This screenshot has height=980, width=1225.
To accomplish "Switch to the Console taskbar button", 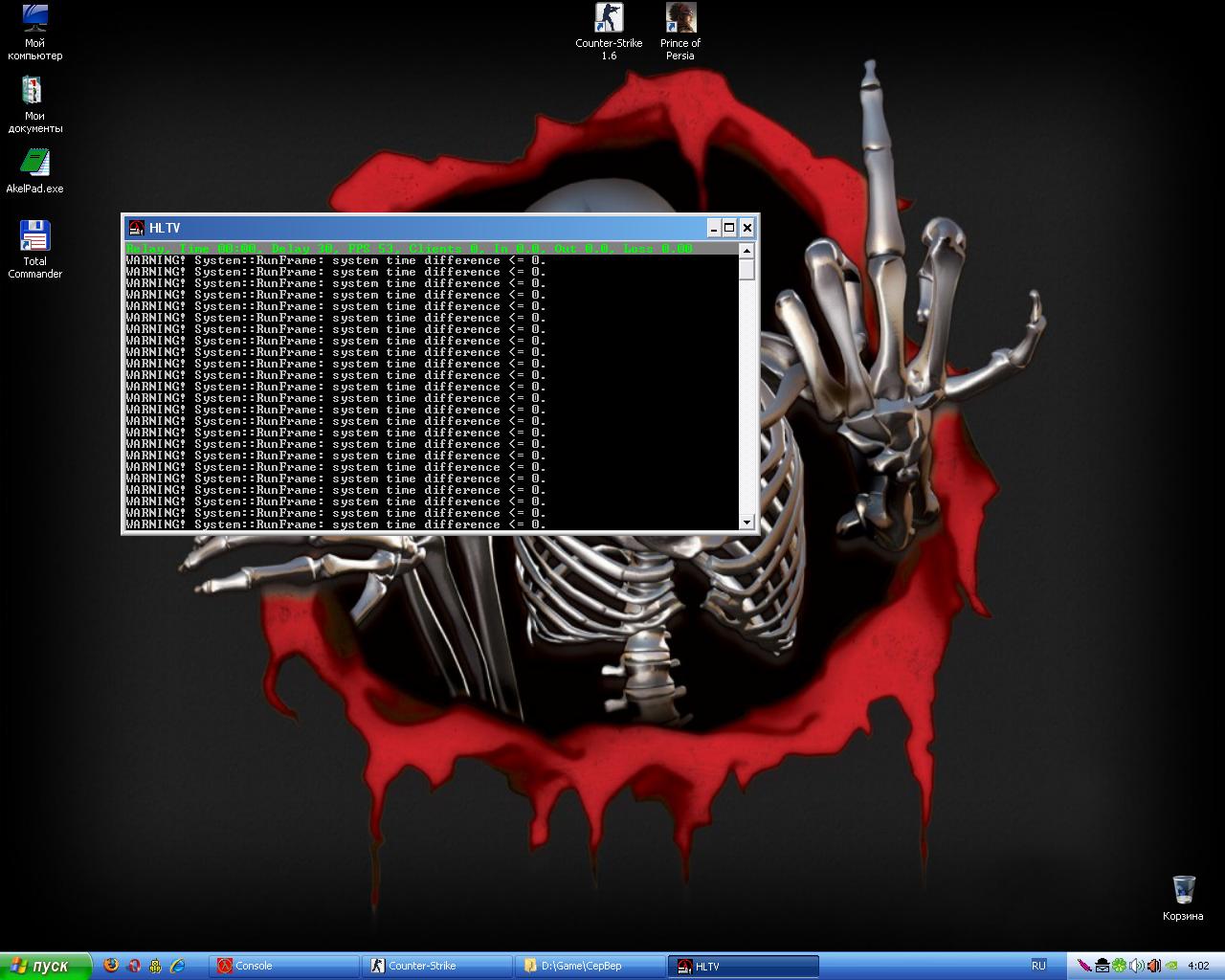I will click(x=284, y=966).
